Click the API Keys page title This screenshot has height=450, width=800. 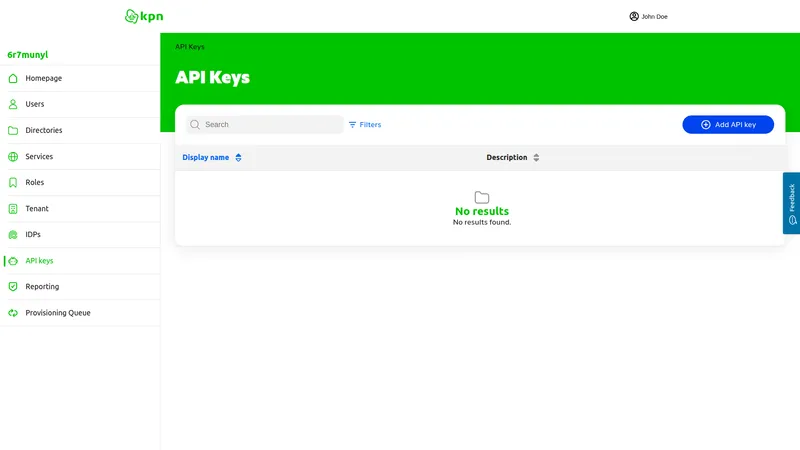point(213,78)
